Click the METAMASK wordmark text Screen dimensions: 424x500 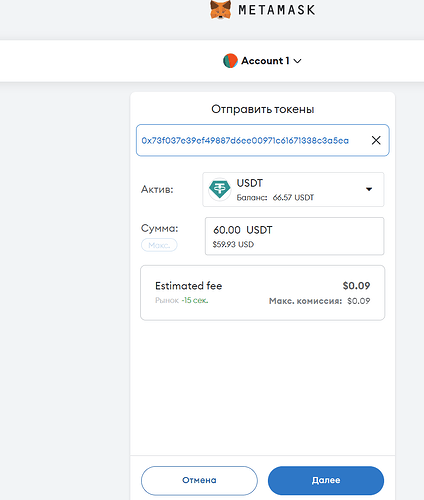[x=277, y=10]
